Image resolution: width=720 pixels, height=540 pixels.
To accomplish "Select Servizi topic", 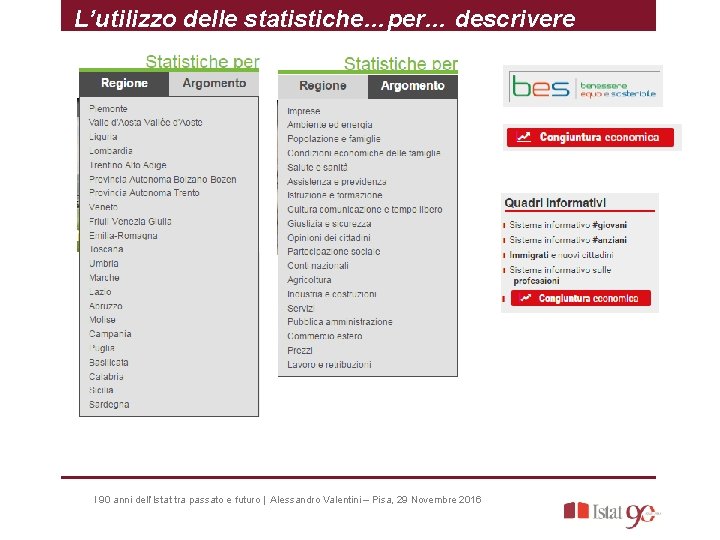I will click(300, 309).
